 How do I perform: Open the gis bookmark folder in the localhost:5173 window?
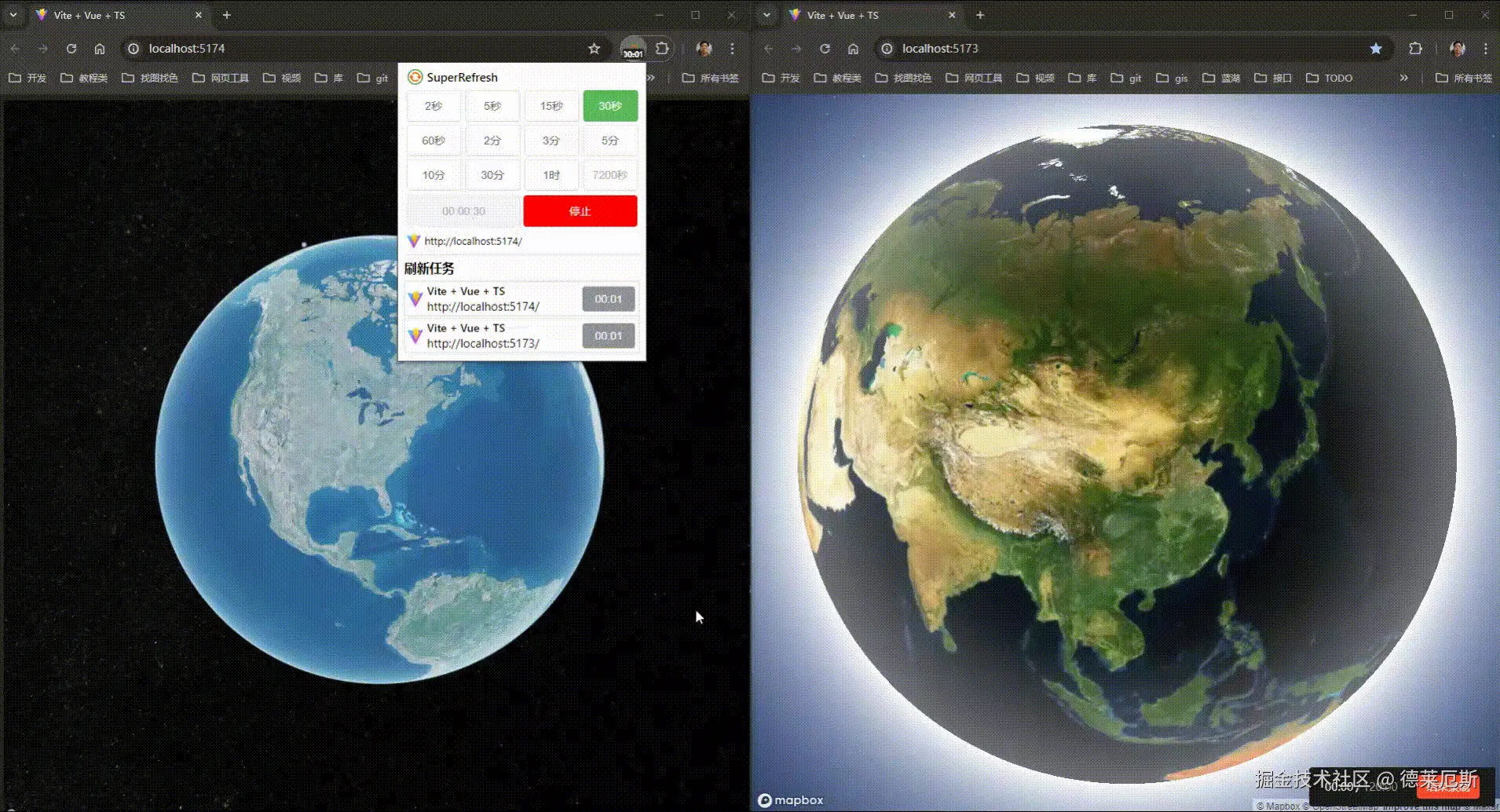pos(1172,78)
